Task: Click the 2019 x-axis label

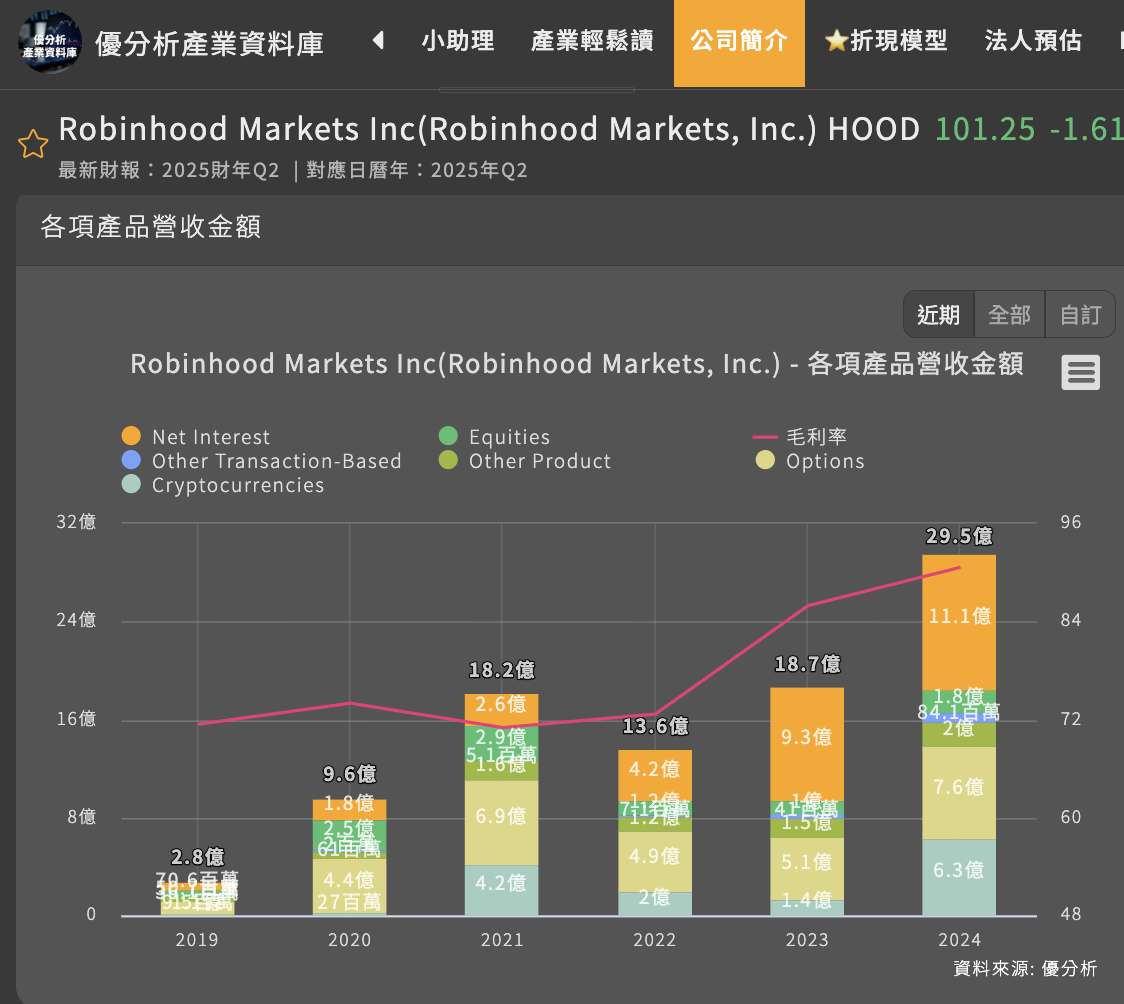Action: pos(197,940)
